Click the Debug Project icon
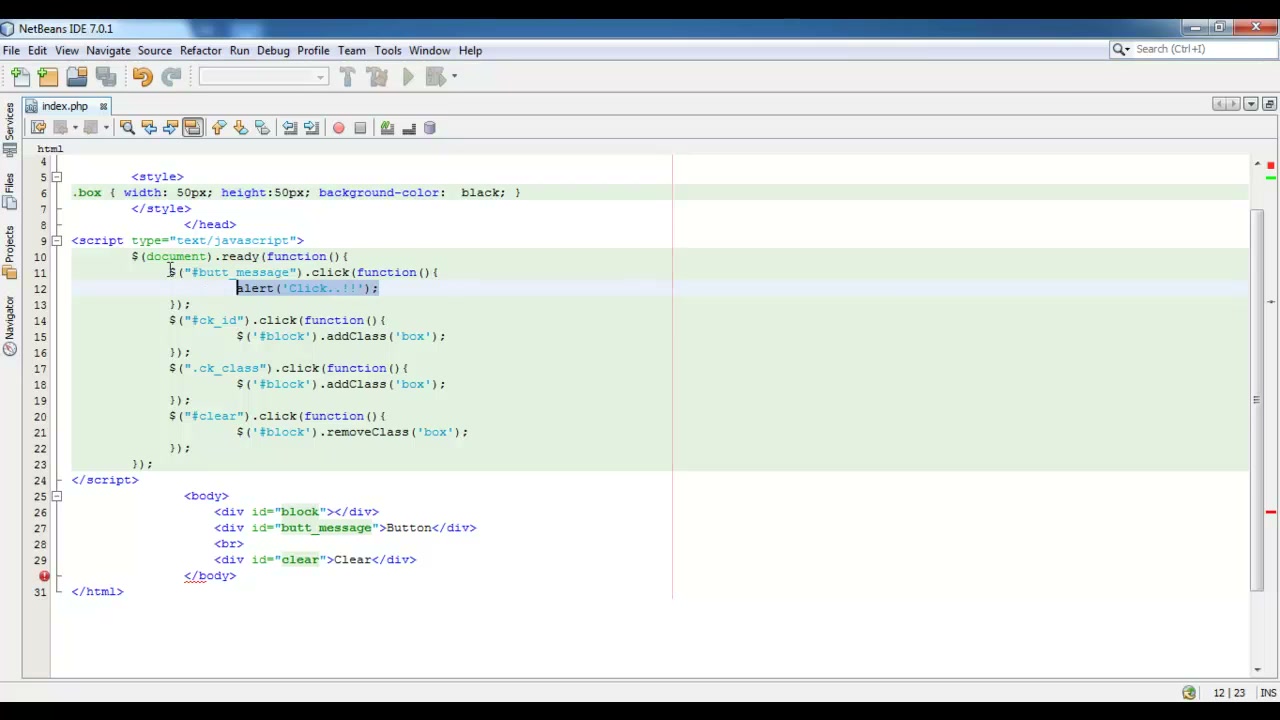 click(x=435, y=77)
